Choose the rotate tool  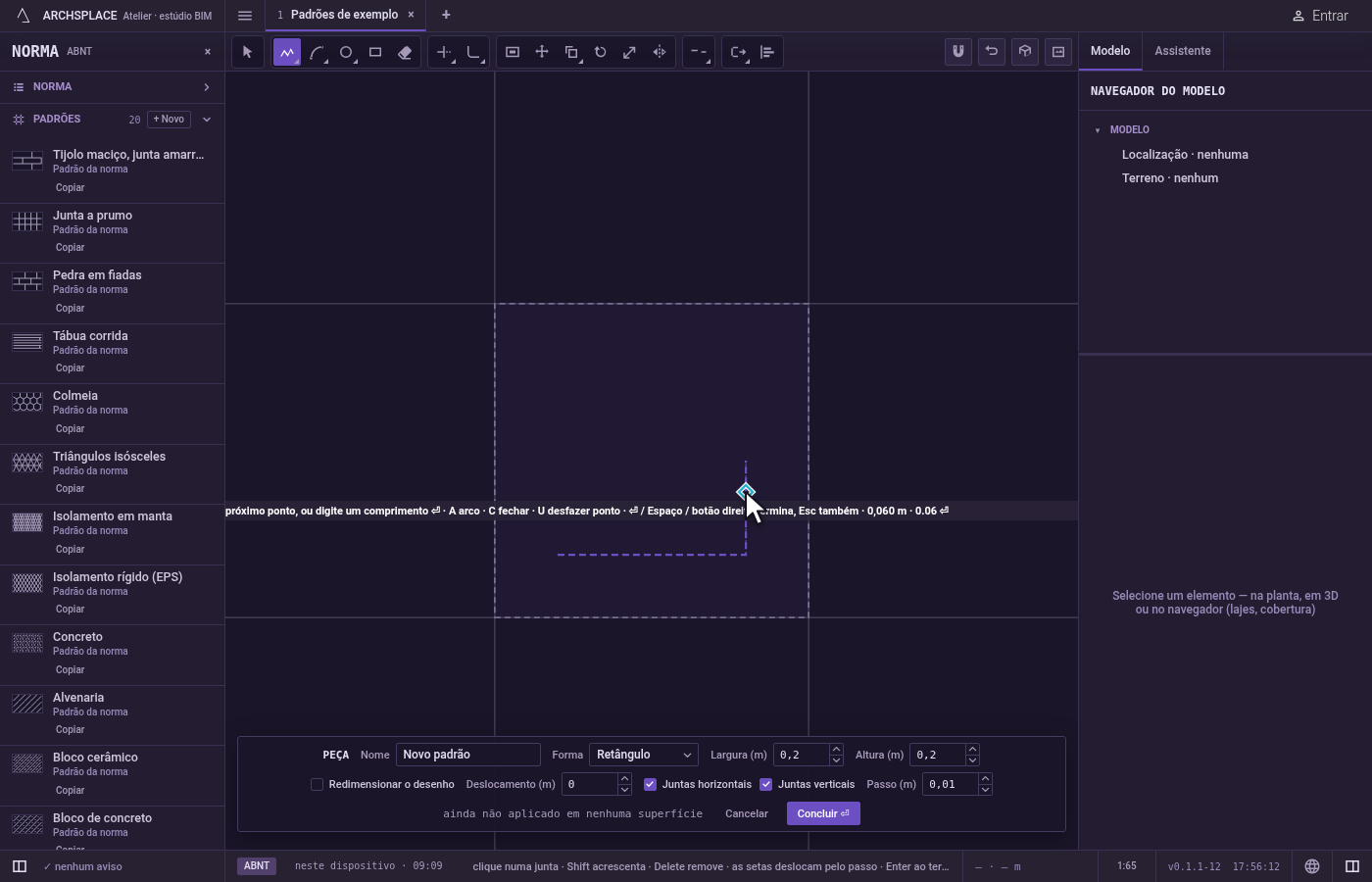(x=601, y=52)
